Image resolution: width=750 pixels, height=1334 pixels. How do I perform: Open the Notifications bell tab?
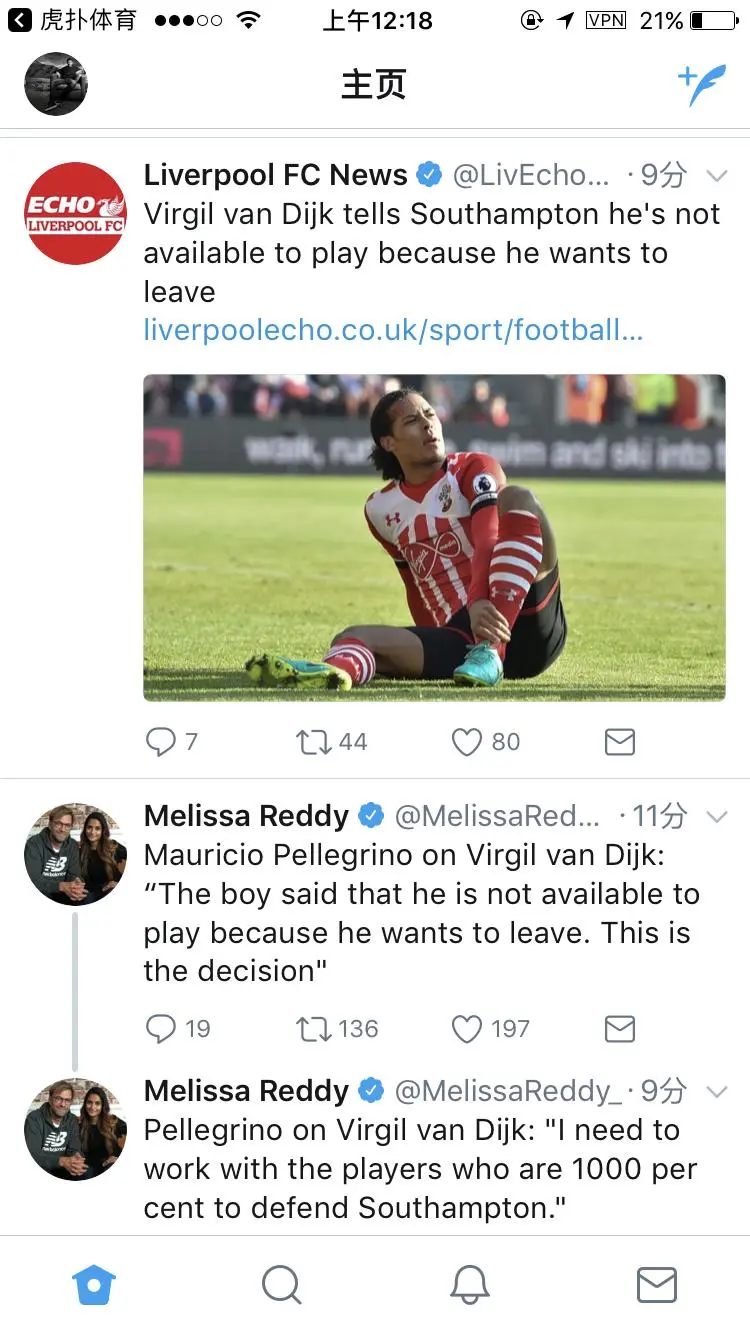click(x=469, y=1285)
